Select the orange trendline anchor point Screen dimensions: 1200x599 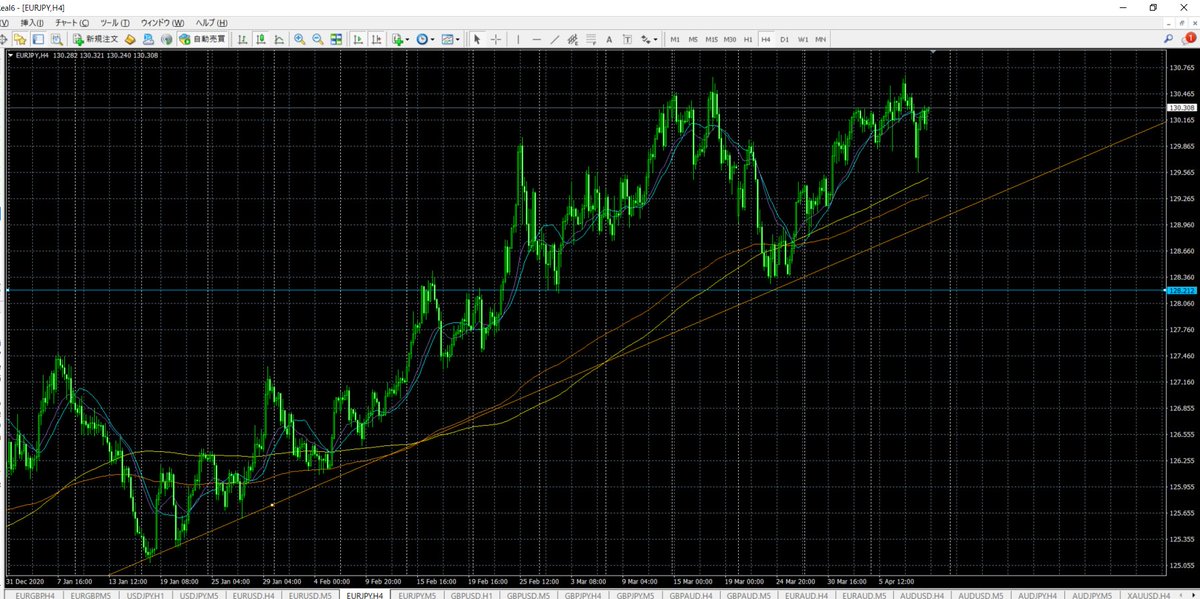(273, 505)
